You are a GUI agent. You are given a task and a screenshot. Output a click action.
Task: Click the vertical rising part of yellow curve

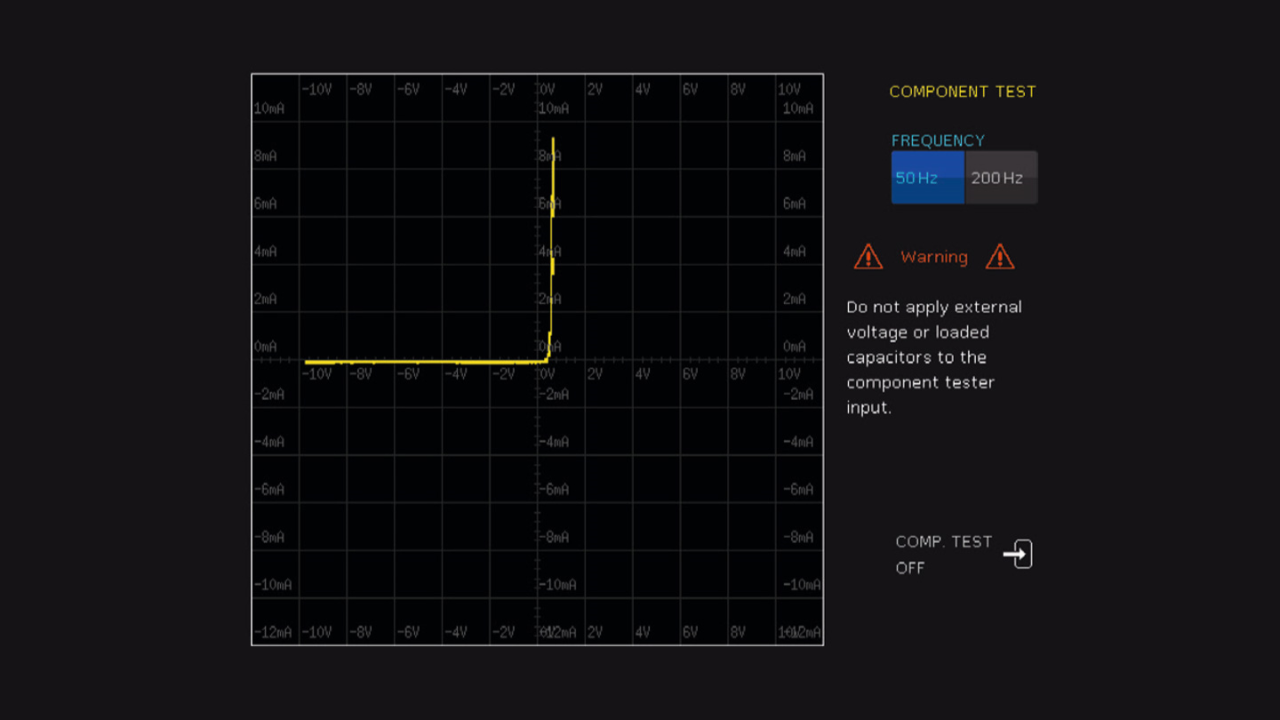tap(551, 250)
